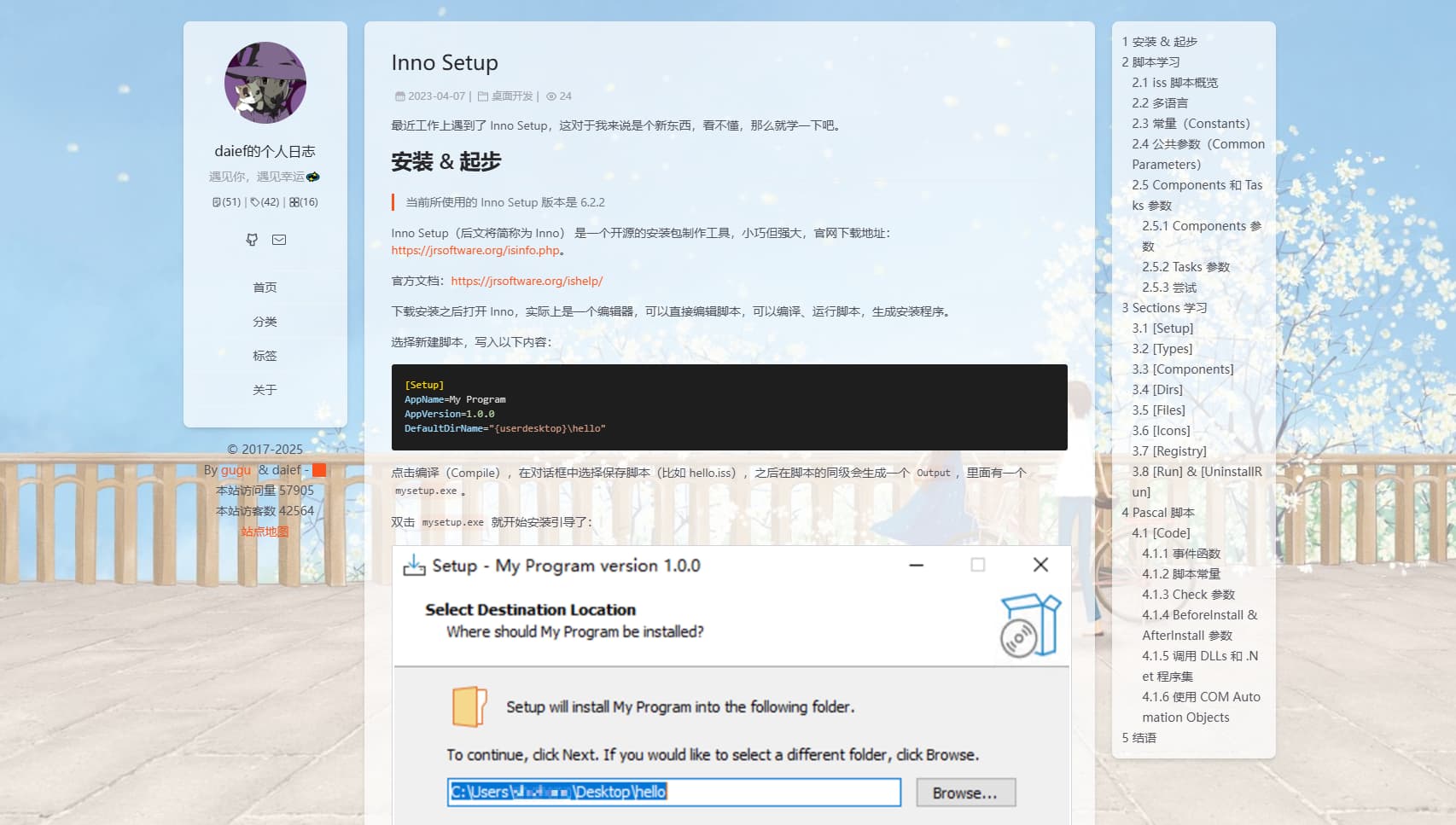Click the download icon in the setup title bar
The image size is (1456, 825).
point(414,565)
